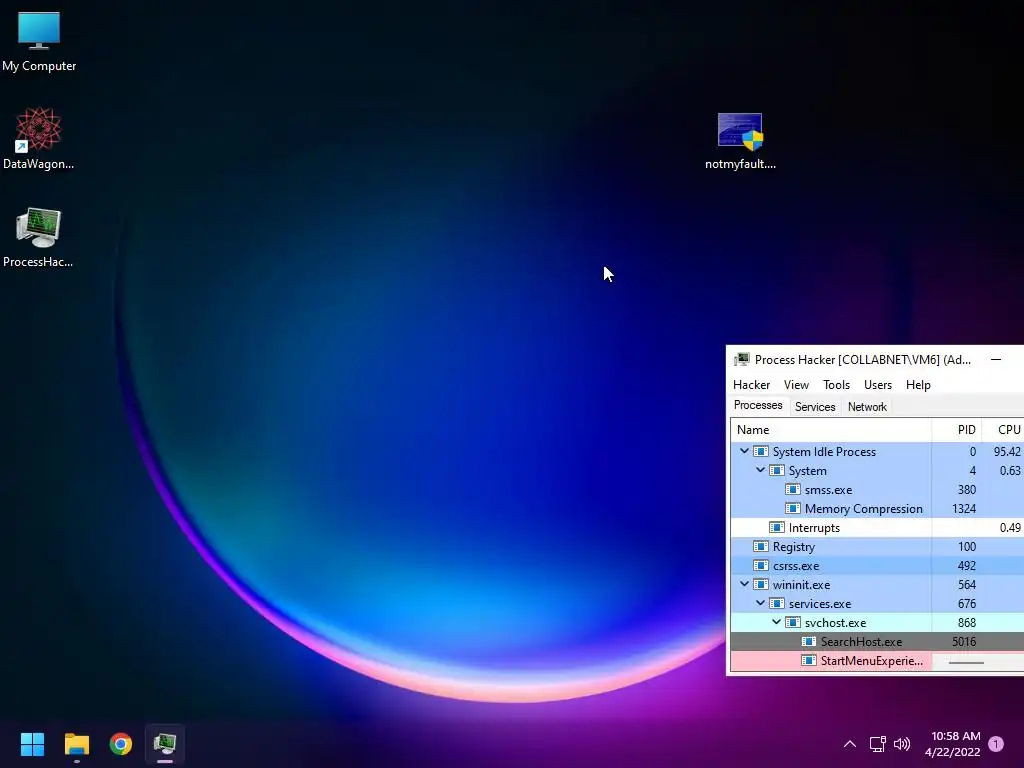The height and width of the screenshot is (768, 1024).
Task: Click the Process Hacker taskbar button
Action: coord(165,744)
